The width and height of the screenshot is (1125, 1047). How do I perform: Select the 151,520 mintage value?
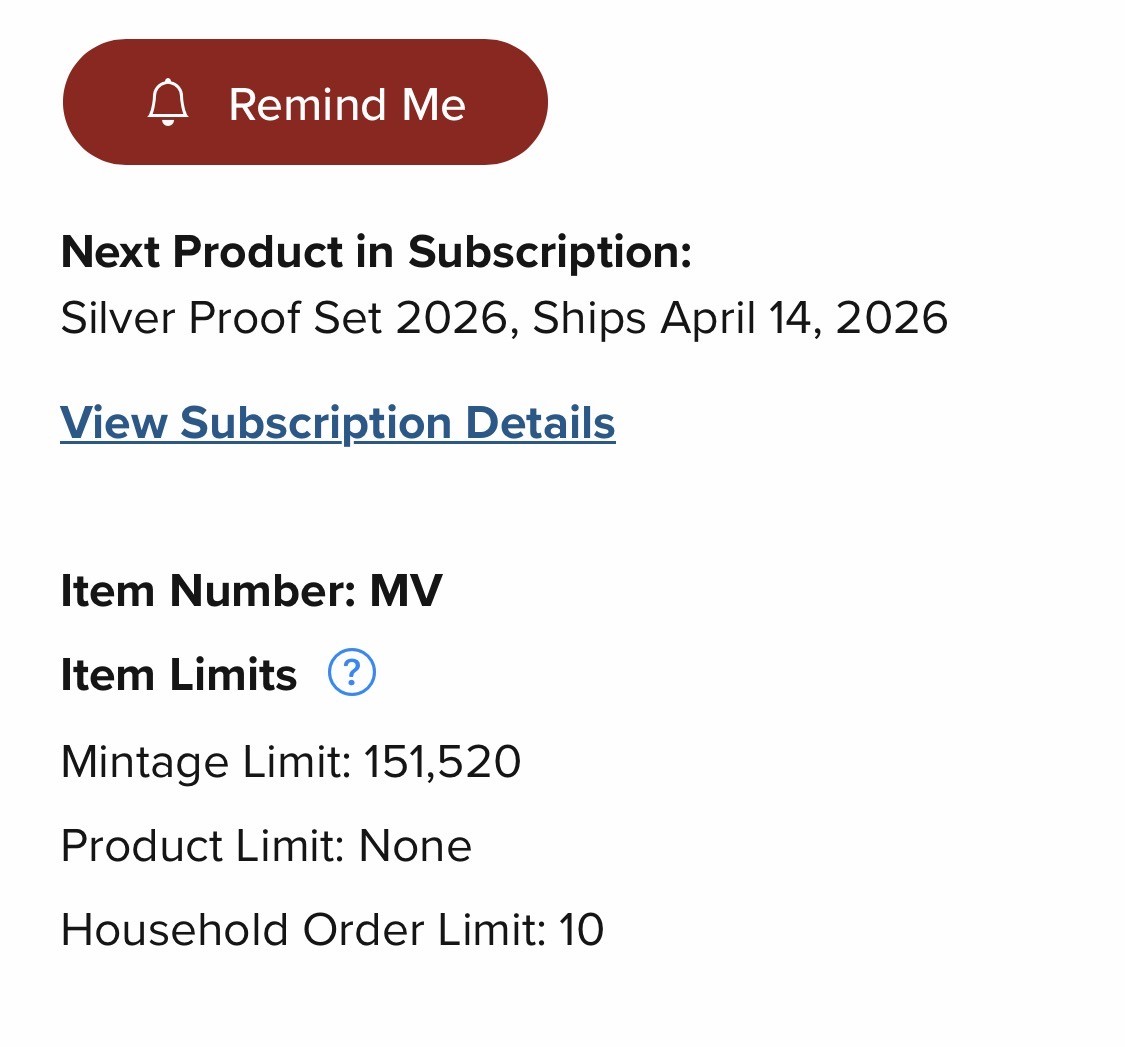coord(442,762)
